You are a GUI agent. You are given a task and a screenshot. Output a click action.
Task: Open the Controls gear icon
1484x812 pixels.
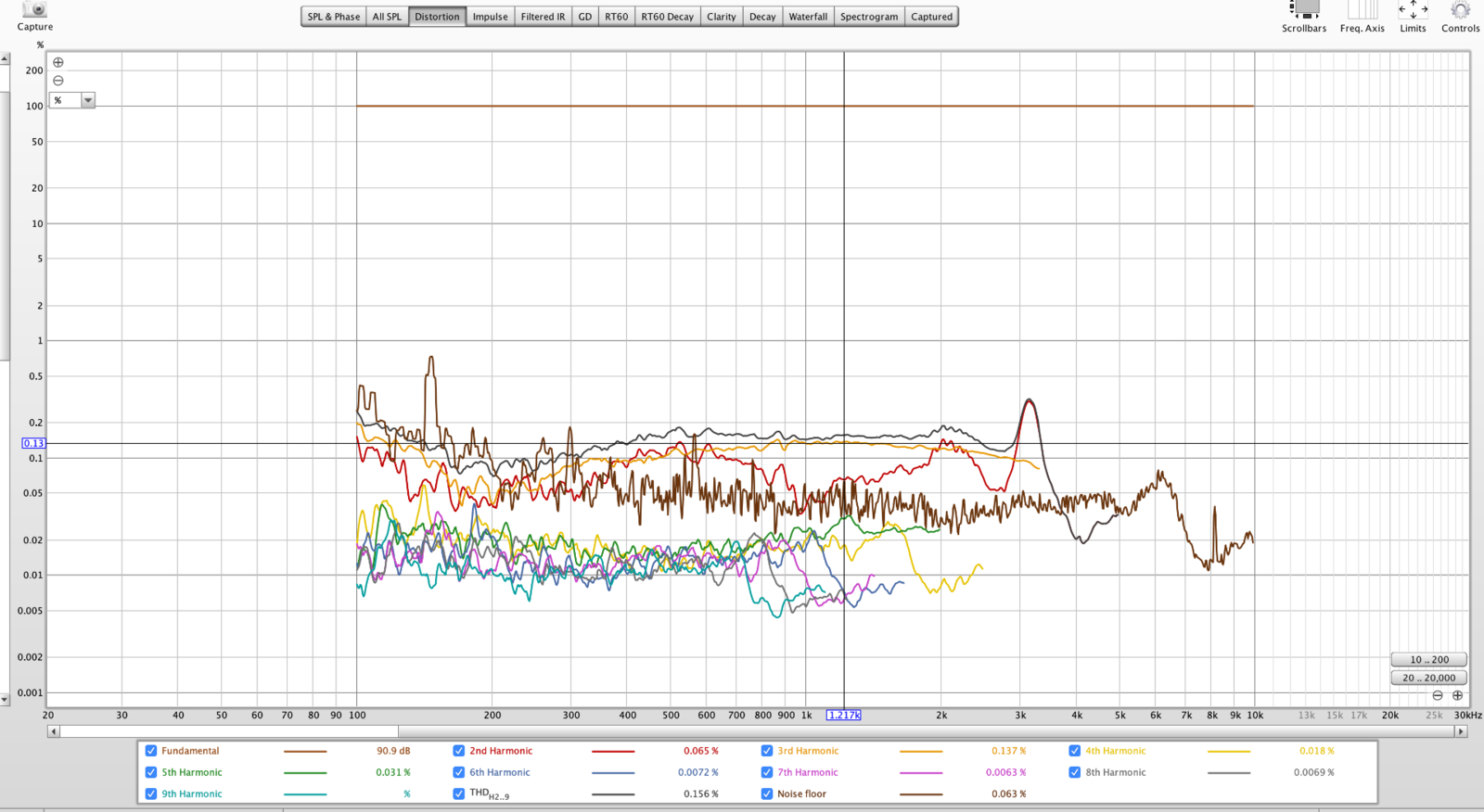[x=1460, y=9]
